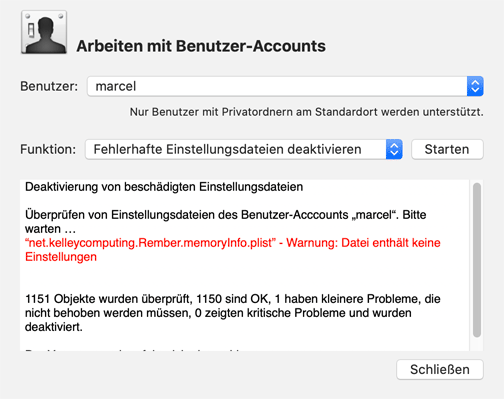Click the 'Funktion:' label
504x399 pixels.
[48, 149]
